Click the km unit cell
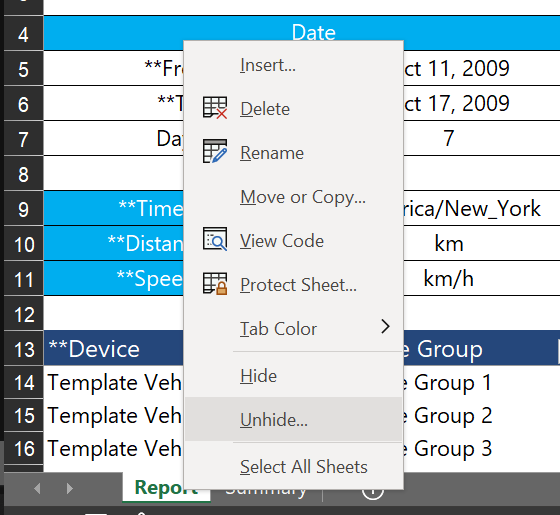 coord(482,243)
